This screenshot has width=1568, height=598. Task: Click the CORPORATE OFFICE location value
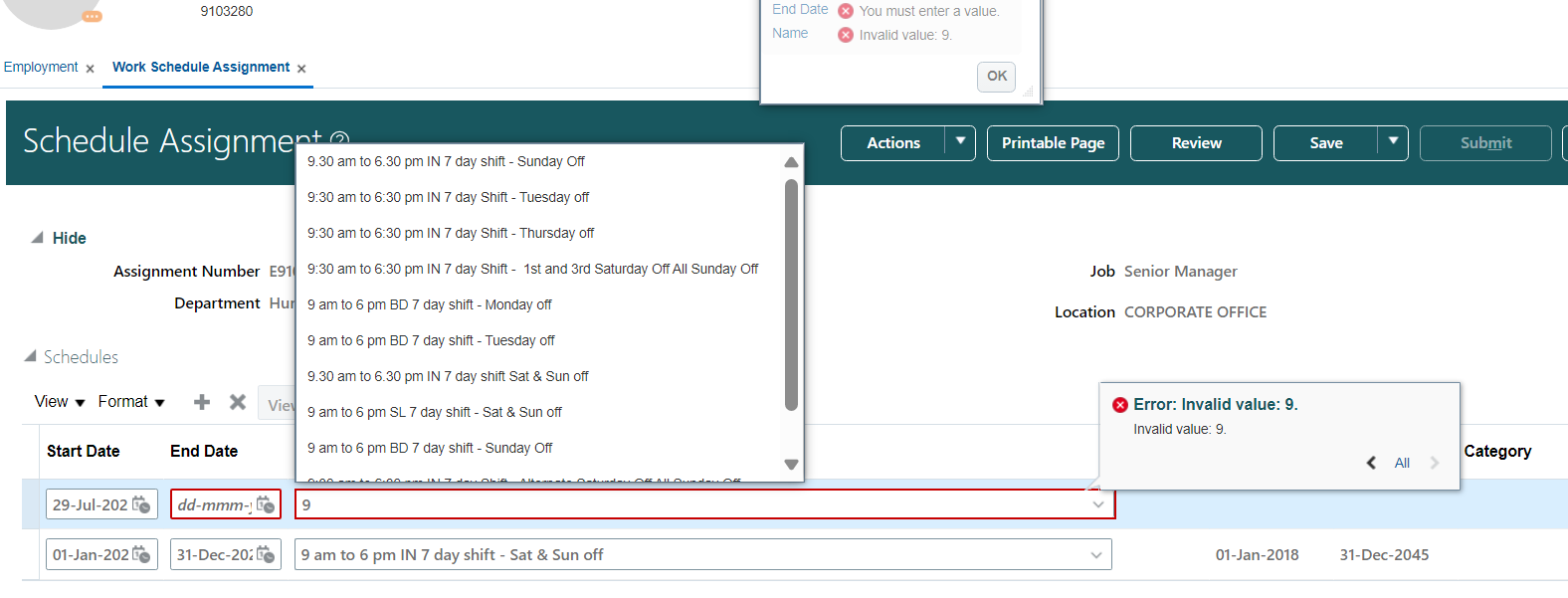pos(1196,312)
